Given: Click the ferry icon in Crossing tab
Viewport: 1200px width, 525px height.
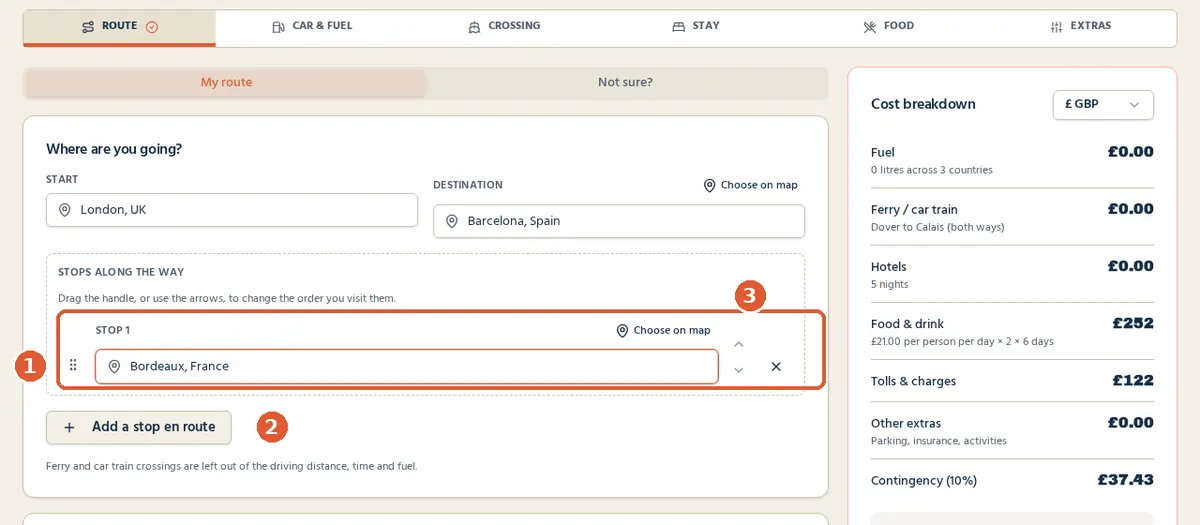Looking at the screenshot, I should click(474, 27).
